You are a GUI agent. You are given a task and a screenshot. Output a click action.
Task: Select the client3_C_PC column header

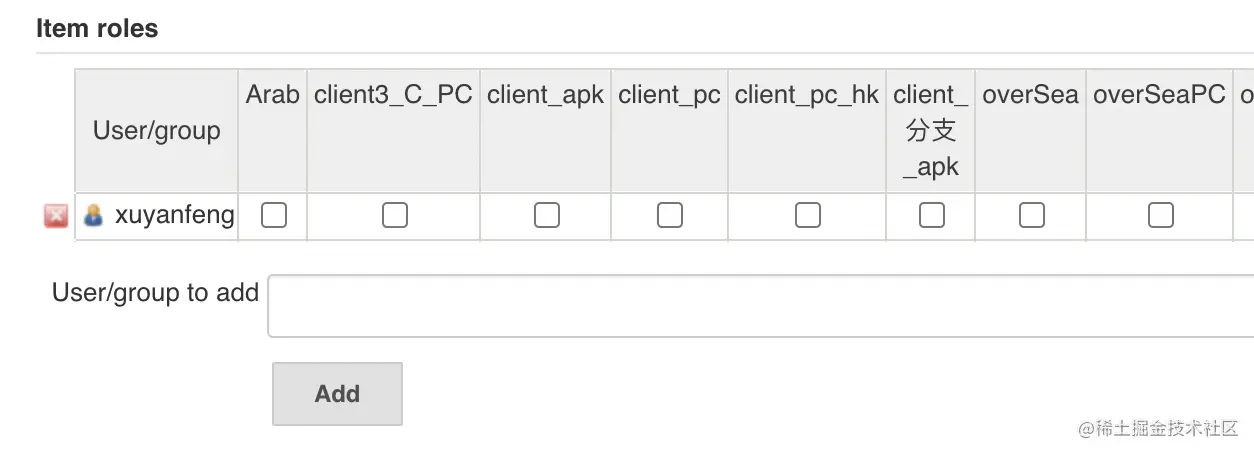pyautogui.click(x=393, y=95)
